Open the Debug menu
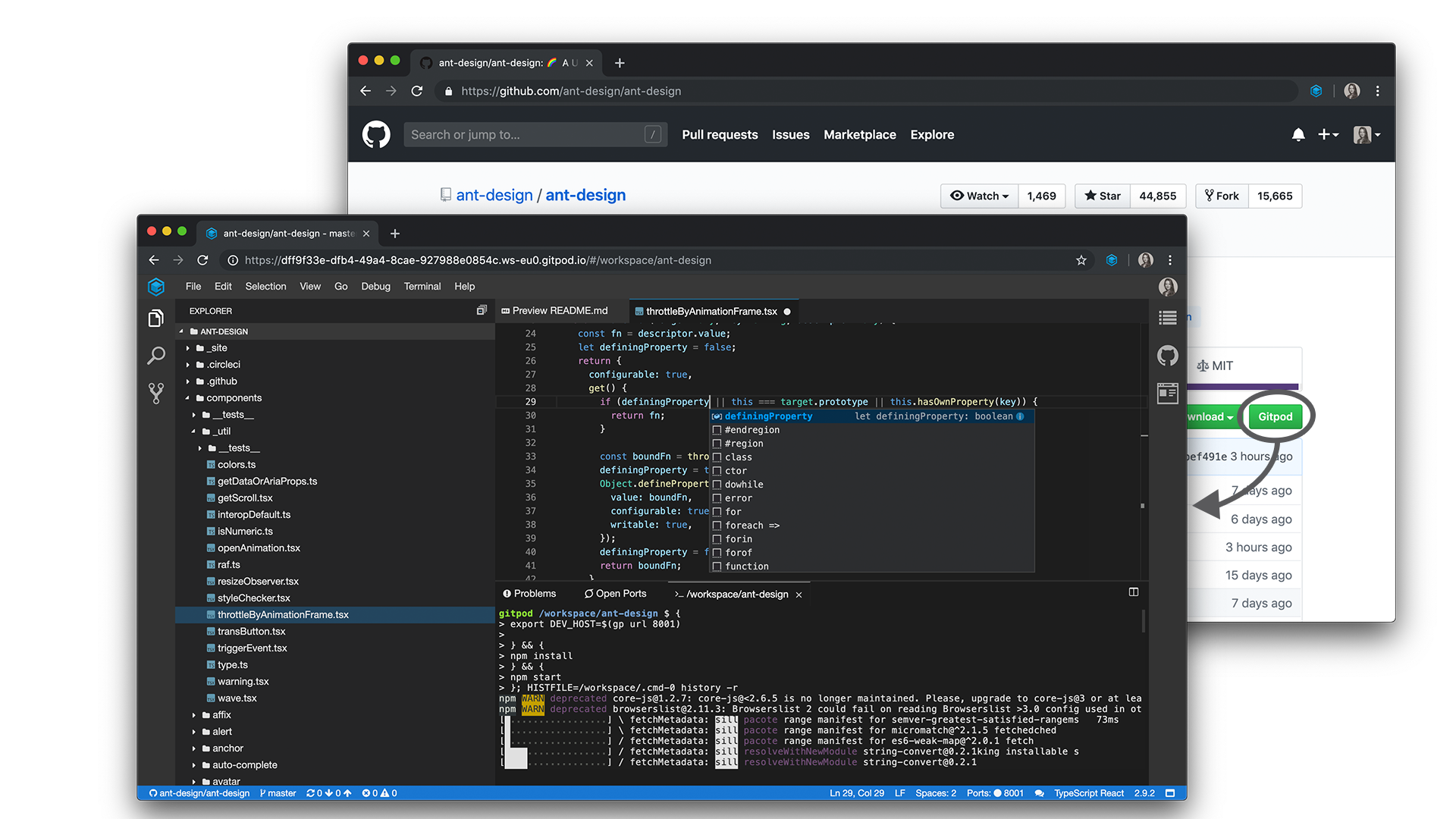 [375, 287]
